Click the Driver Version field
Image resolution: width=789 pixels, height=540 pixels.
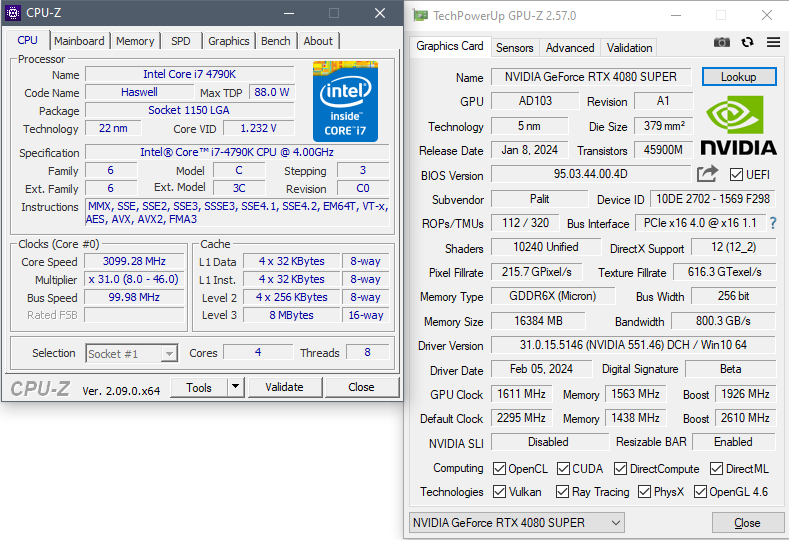(633, 345)
